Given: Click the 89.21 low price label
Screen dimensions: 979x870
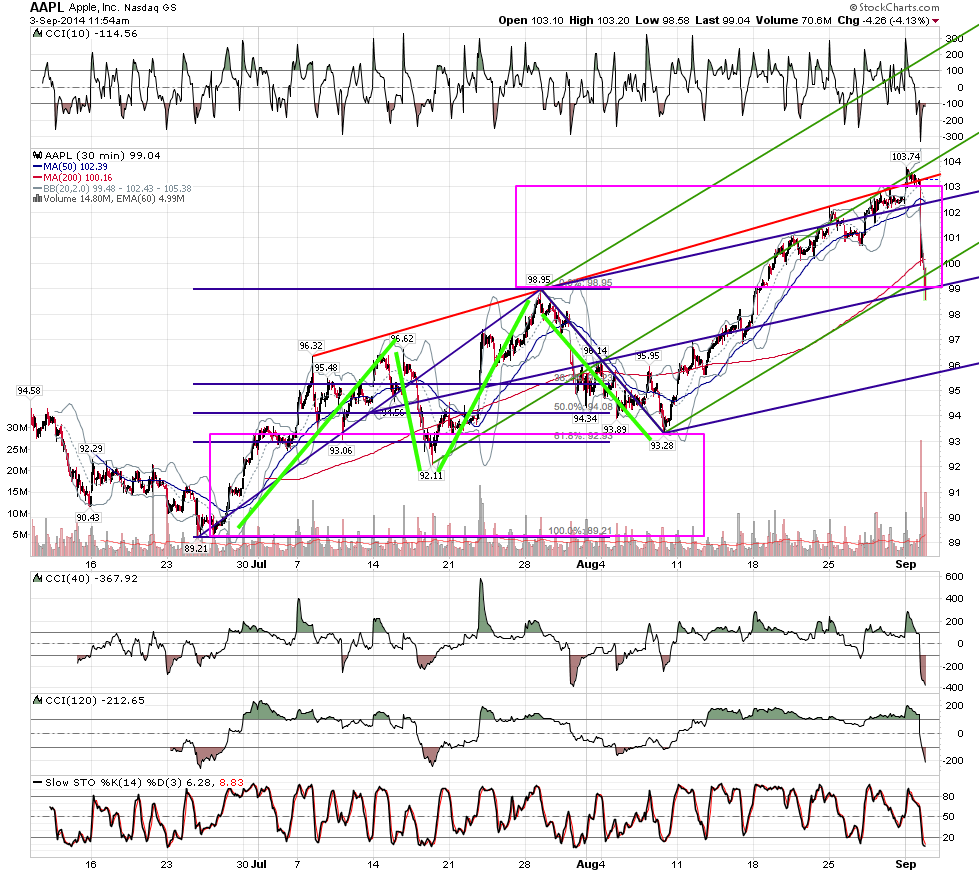Looking at the screenshot, I should click(x=196, y=548).
